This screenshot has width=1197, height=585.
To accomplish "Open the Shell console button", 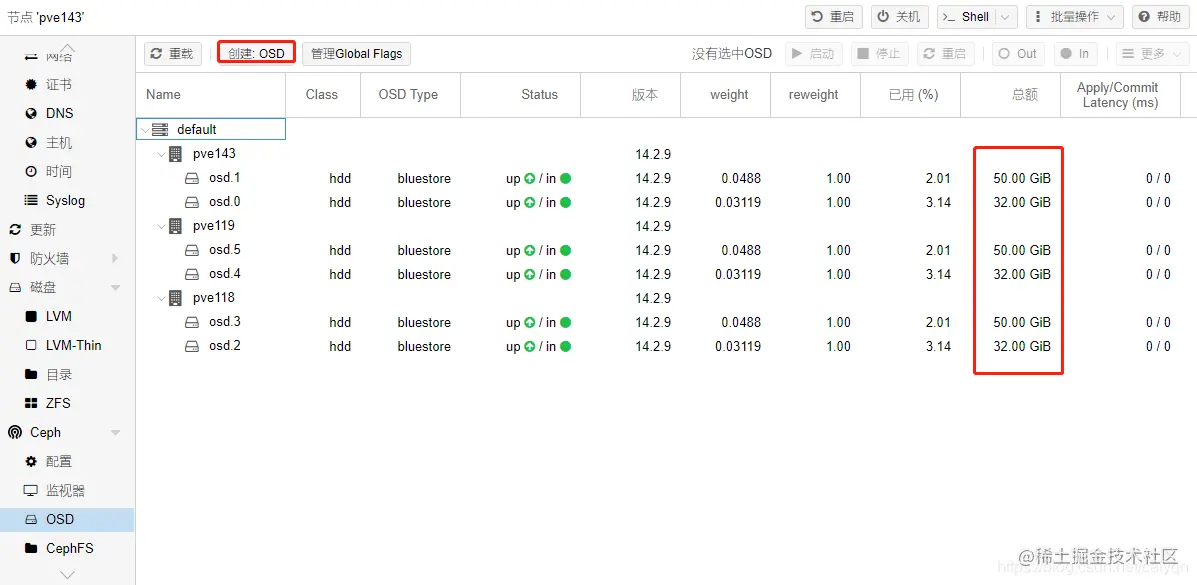I will (966, 17).
